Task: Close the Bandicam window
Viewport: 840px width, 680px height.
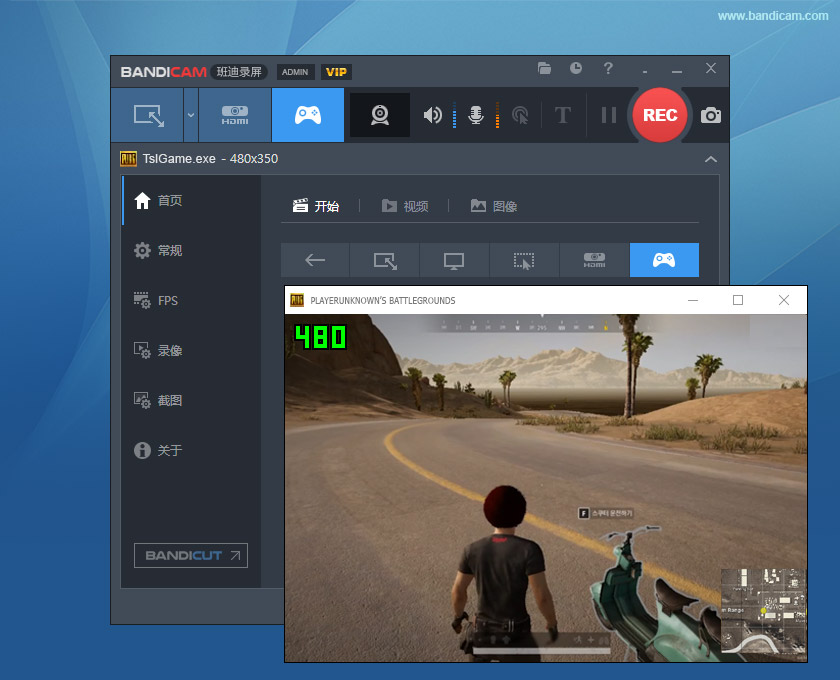Action: click(711, 69)
